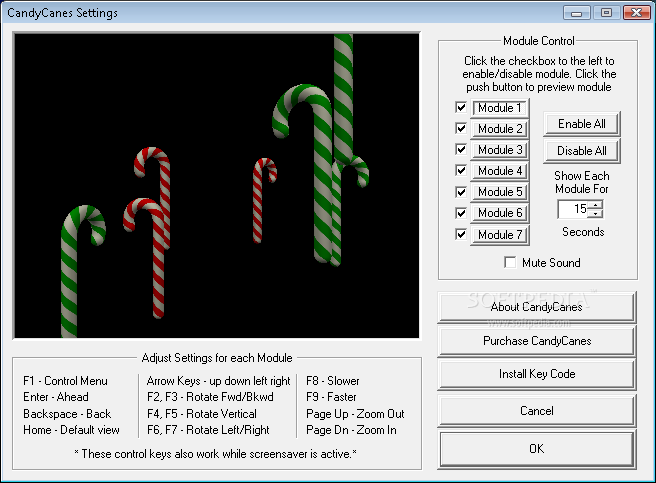Click the Enable All button
This screenshot has width=656, height=483.
point(582,124)
